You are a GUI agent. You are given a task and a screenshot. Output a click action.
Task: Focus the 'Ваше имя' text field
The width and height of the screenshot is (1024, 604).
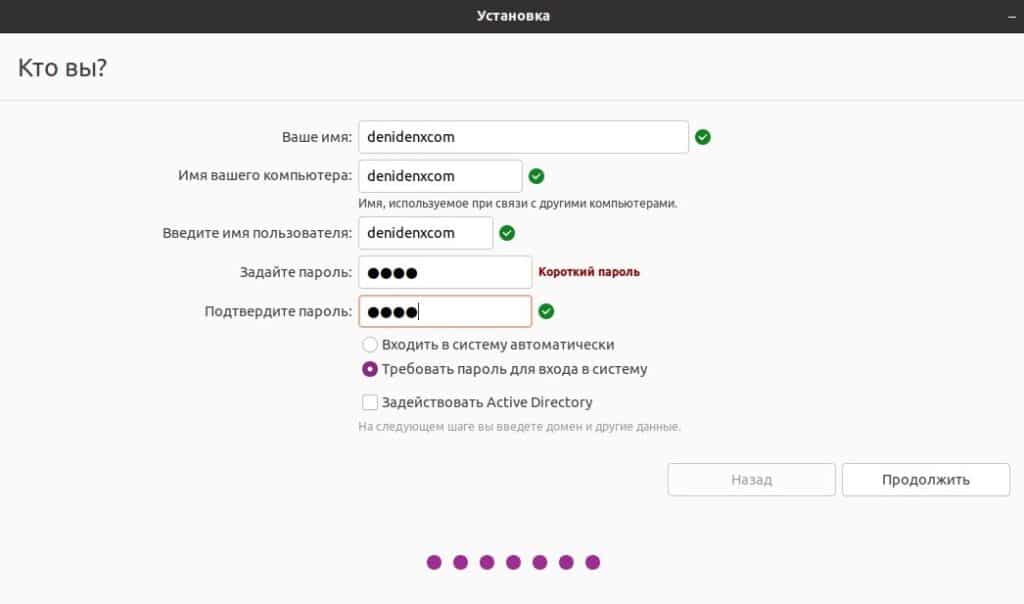pos(523,137)
